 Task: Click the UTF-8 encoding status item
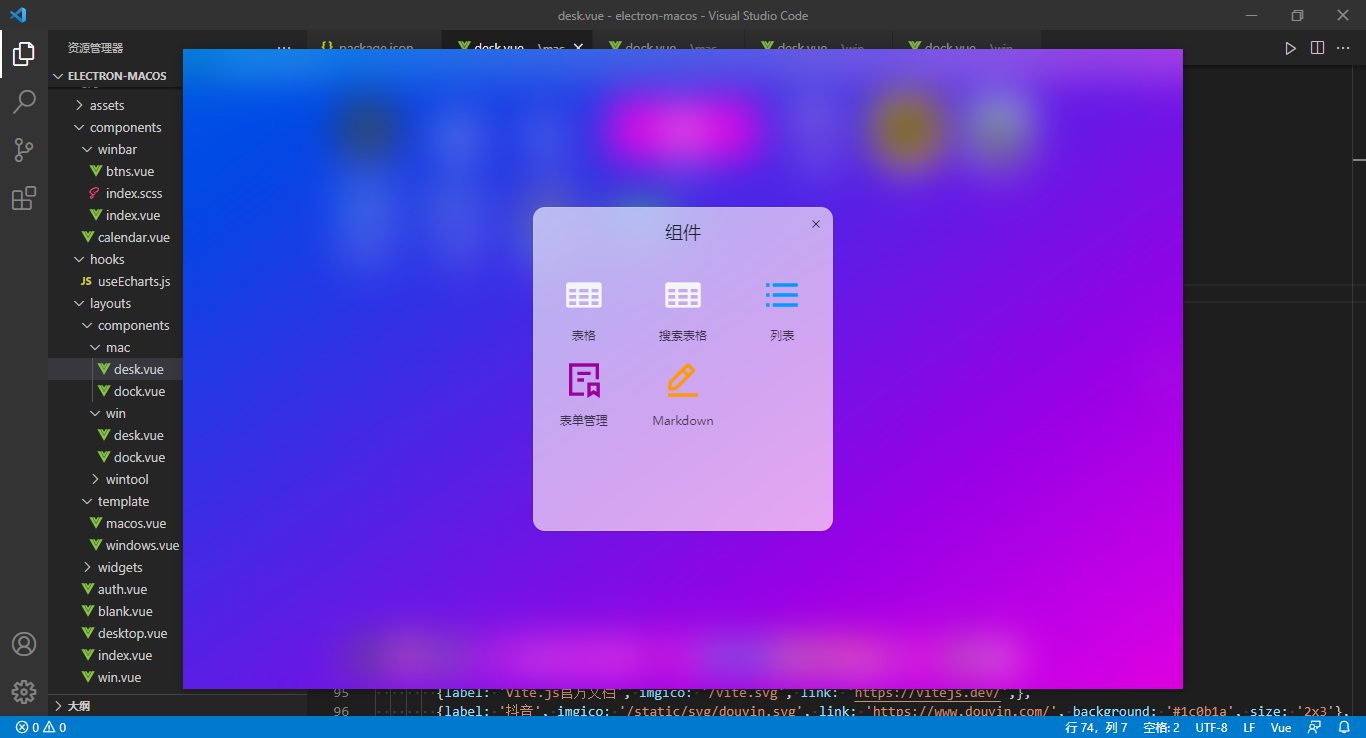pos(1211,728)
